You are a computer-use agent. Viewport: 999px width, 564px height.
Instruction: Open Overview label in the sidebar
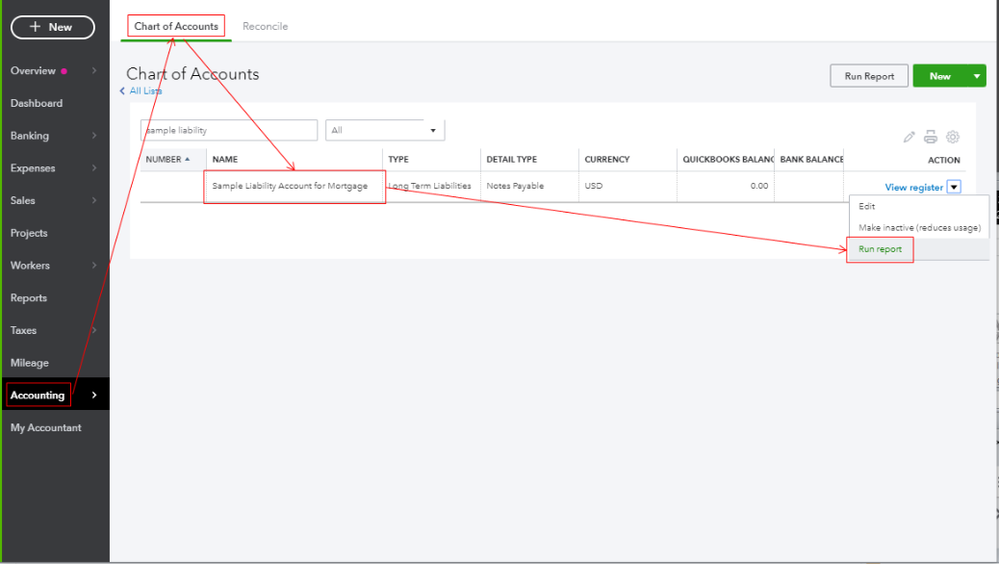(x=33, y=71)
